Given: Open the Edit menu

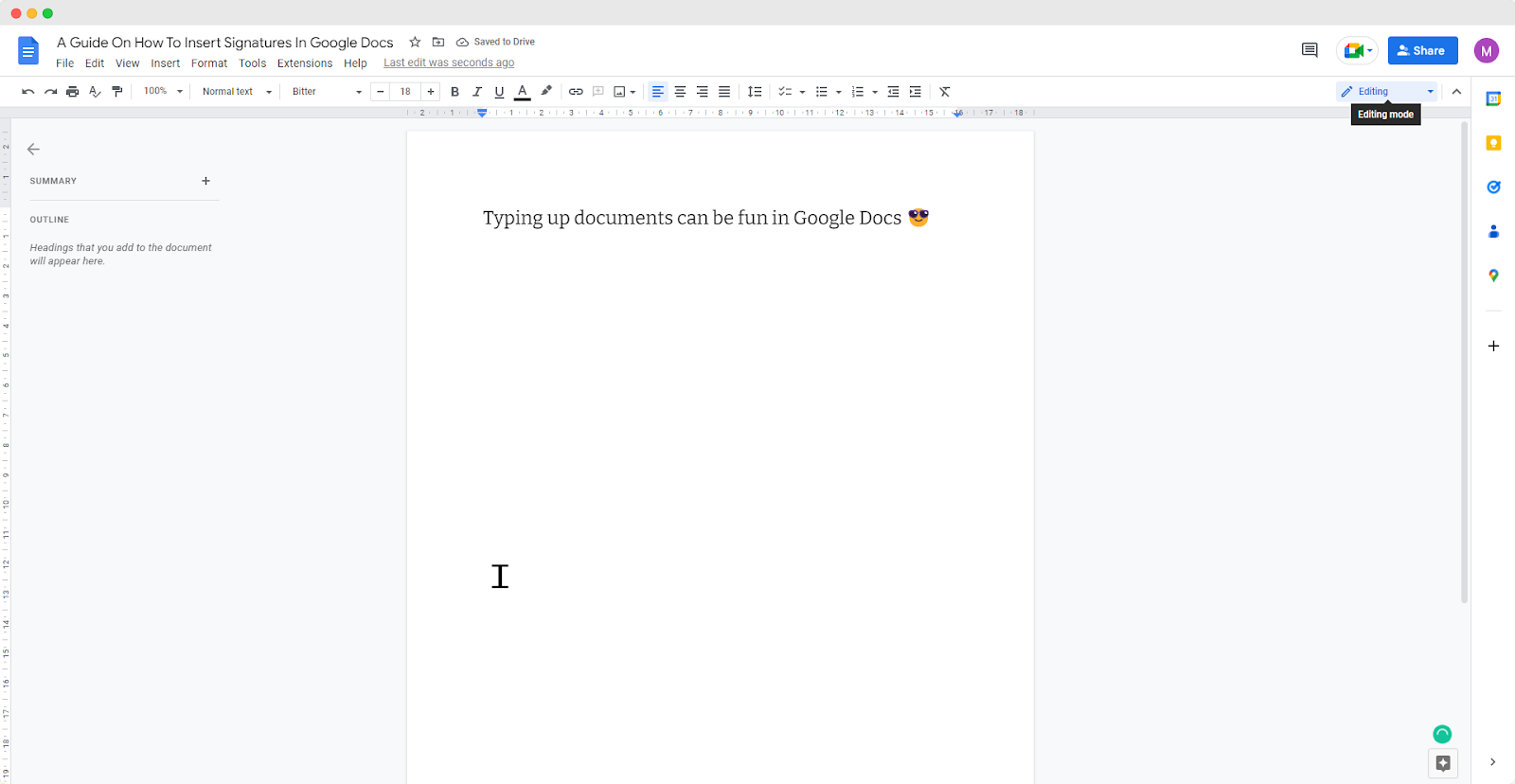Looking at the screenshot, I should click(95, 63).
